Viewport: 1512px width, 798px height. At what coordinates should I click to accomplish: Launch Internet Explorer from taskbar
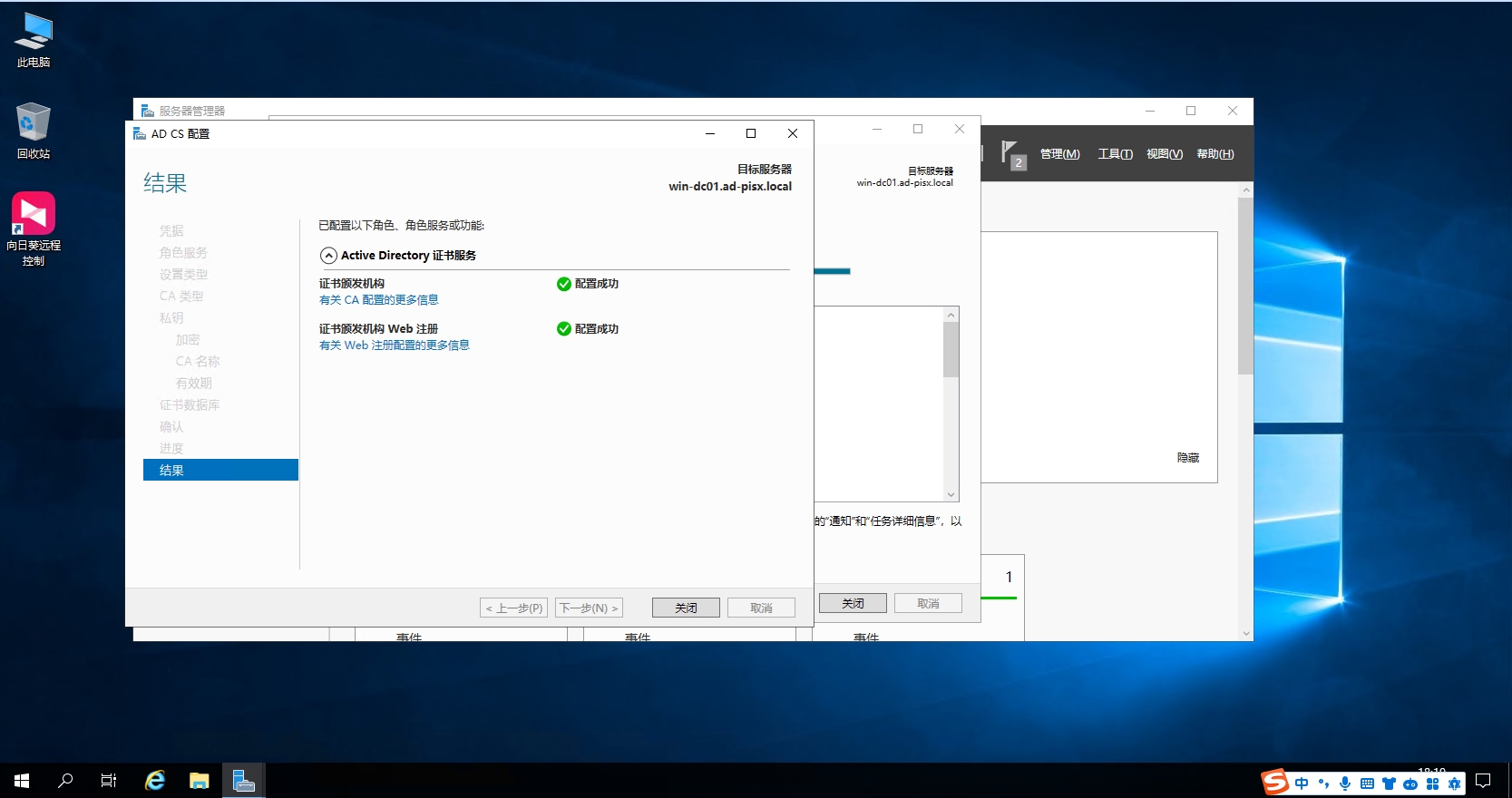click(x=155, y=781)
